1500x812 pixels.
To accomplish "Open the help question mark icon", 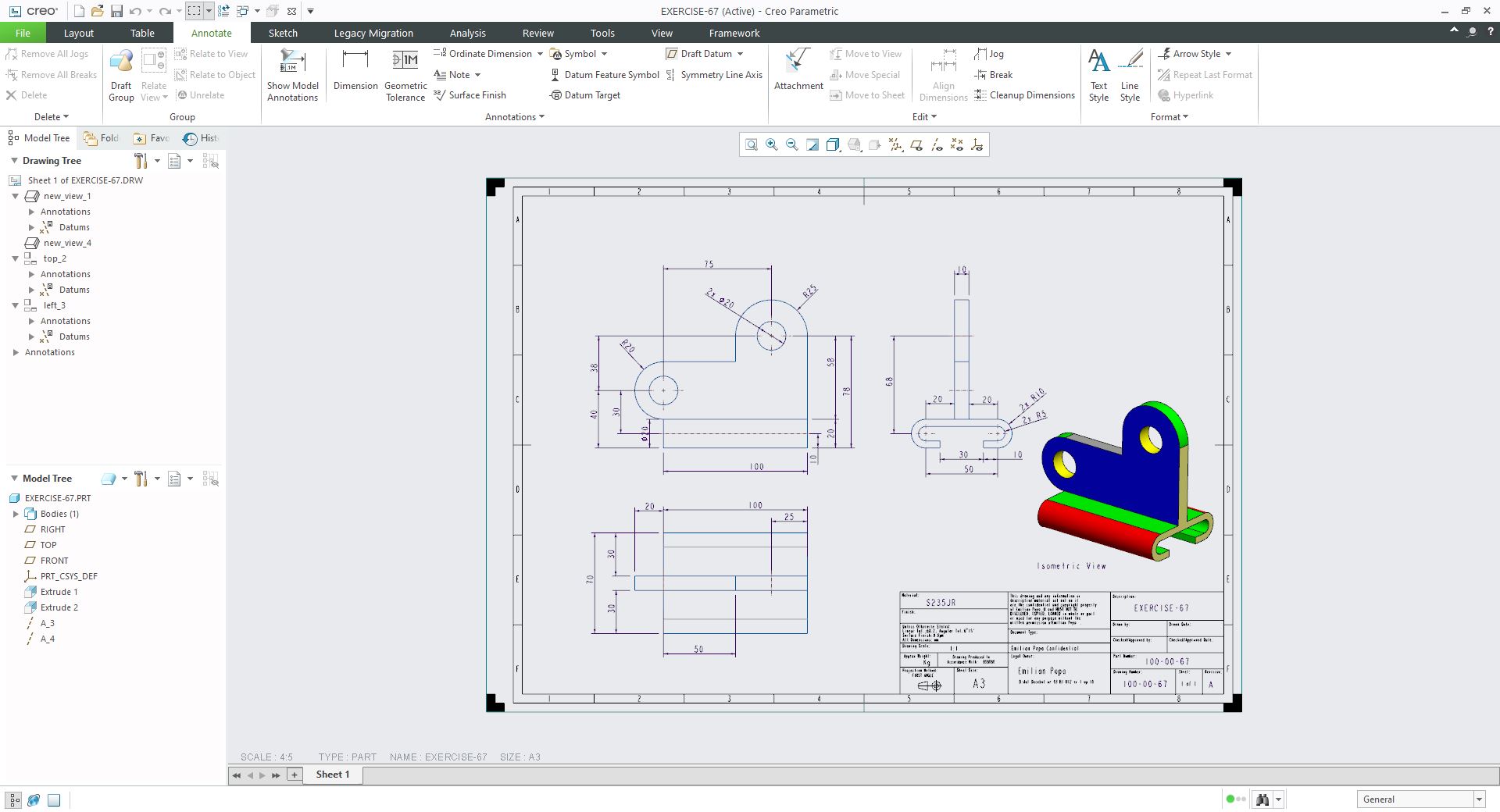I will coord(1491,31).
